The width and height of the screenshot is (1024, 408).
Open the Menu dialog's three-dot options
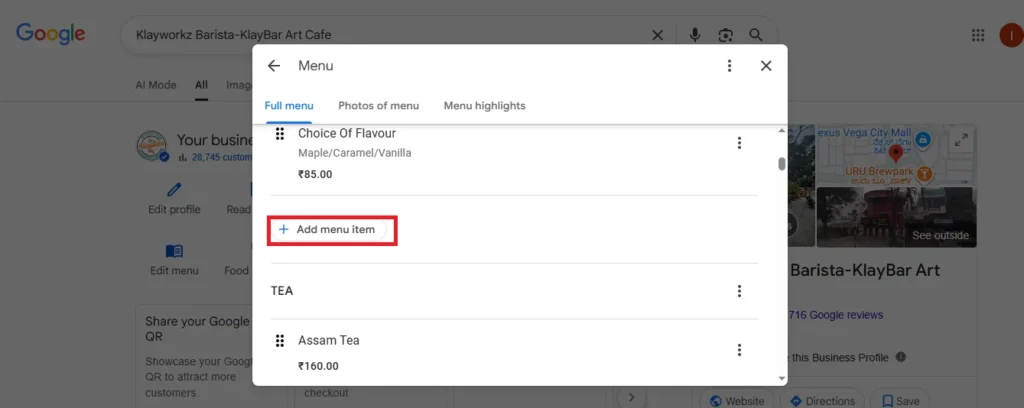coord(729,66)
